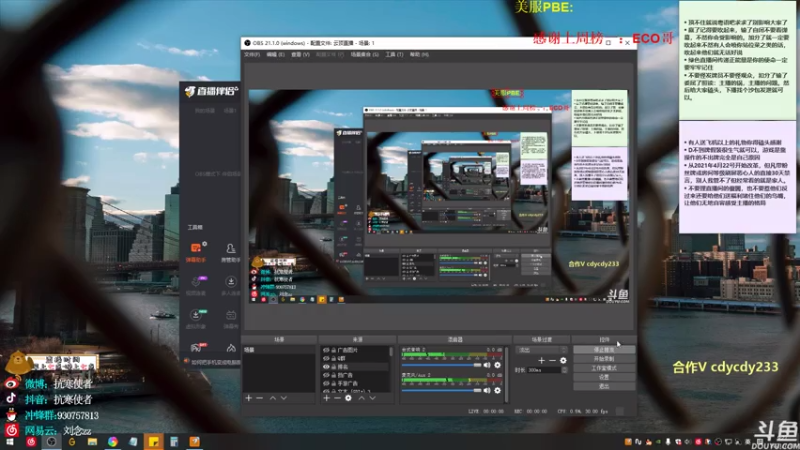This screenshot has height=450, width=800.
Task: Open NetEase Cloud Music from the taskbar
Action: coord(31,442)
